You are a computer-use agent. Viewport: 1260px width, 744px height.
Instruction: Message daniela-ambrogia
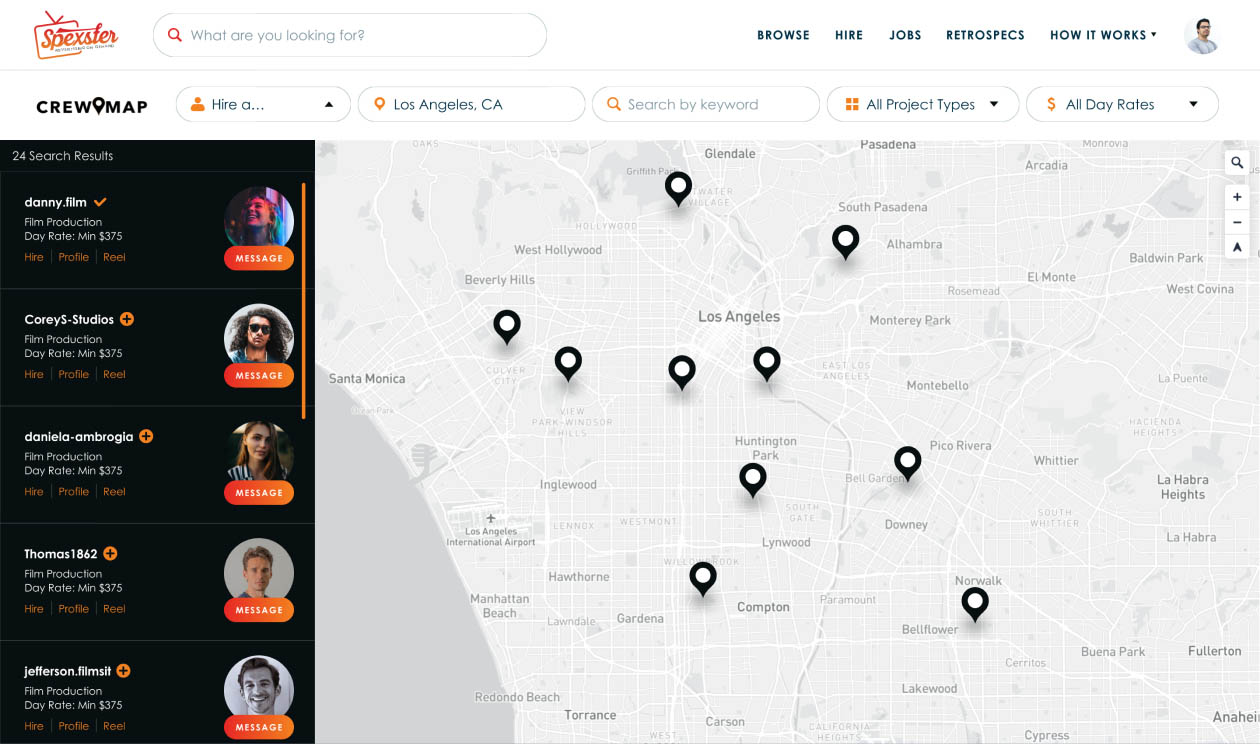click(259, 492)
